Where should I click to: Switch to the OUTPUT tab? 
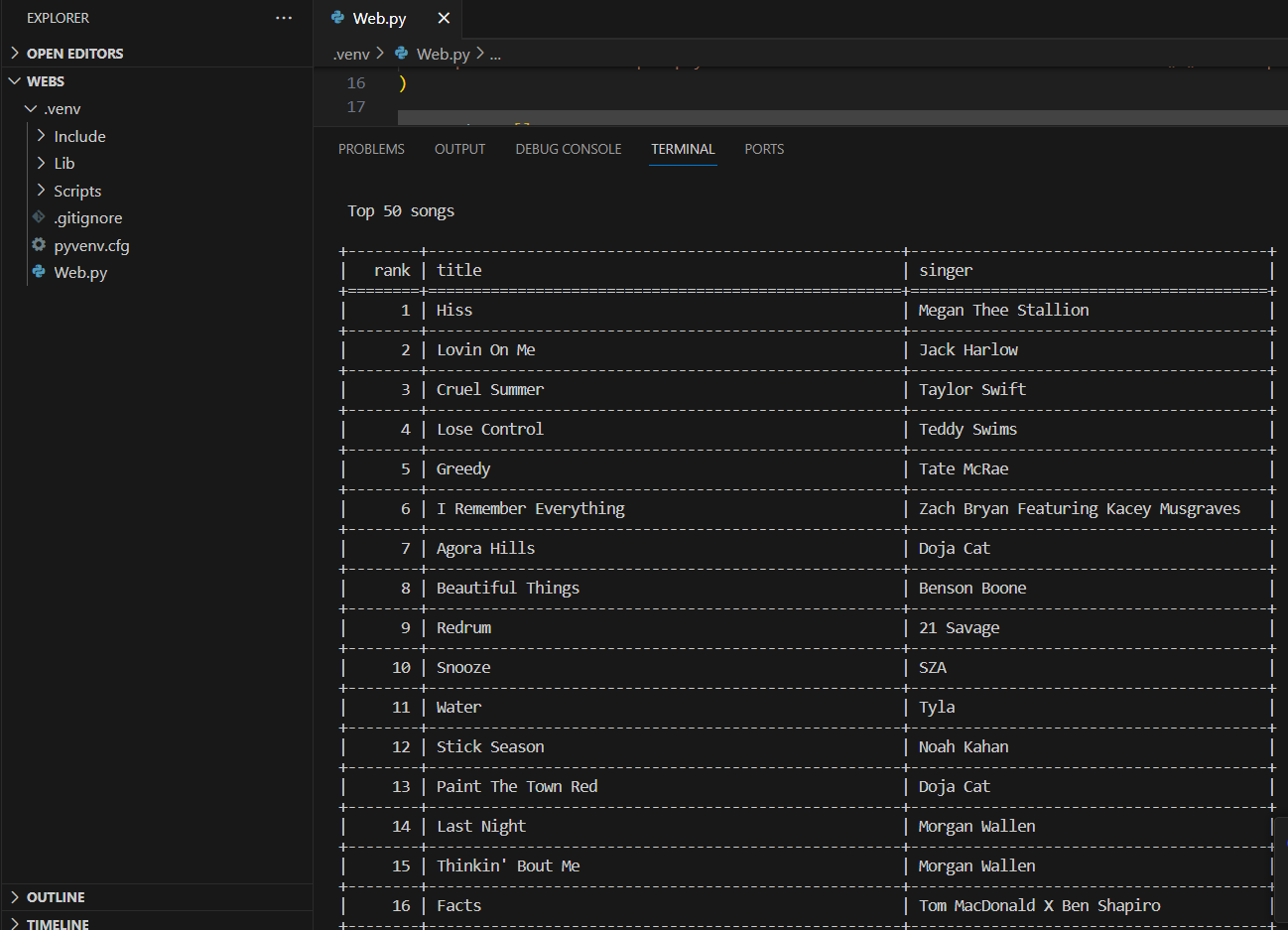point(459,148)
